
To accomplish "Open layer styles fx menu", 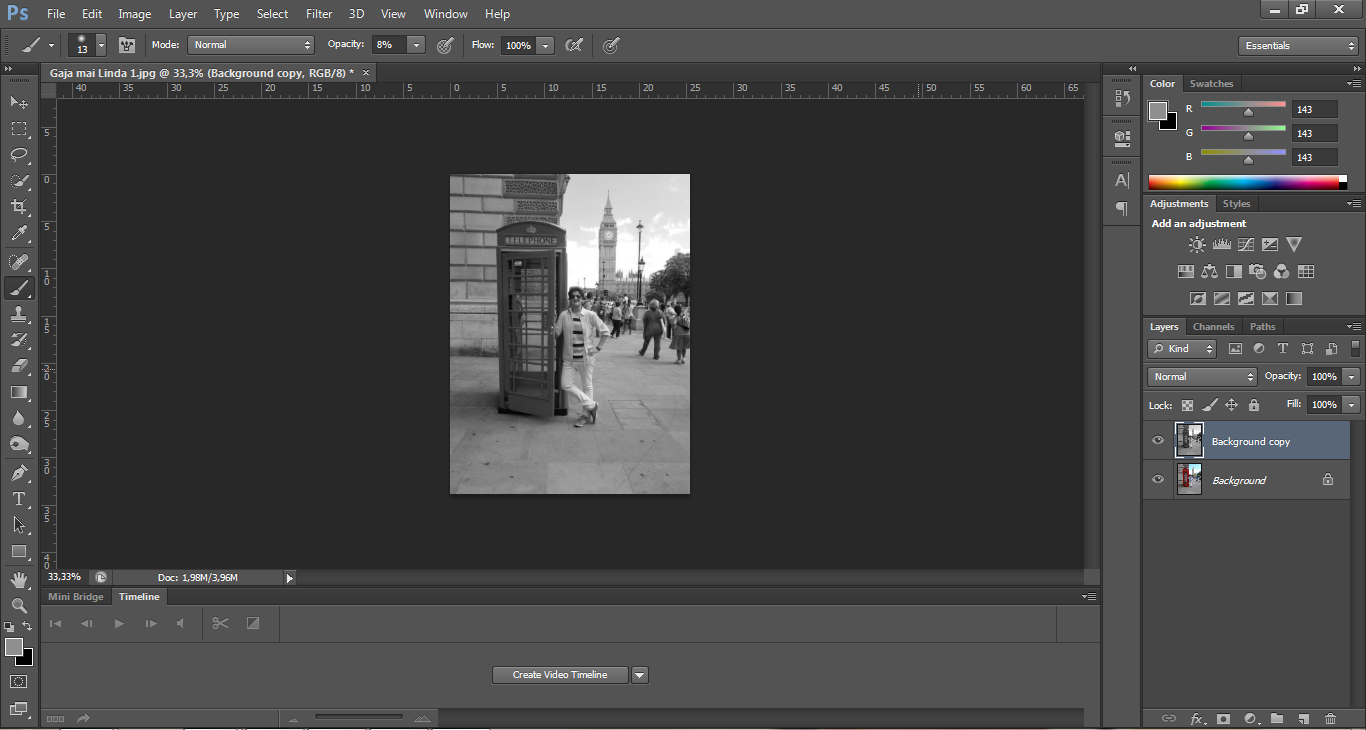I will [1196, 718].
